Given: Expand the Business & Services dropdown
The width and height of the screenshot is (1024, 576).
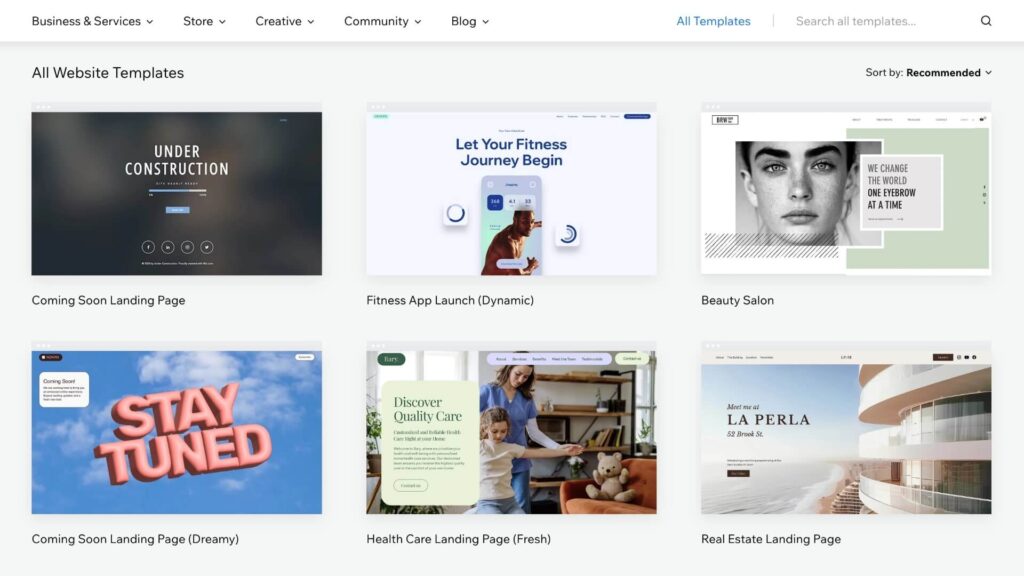Looking at the screenshot, I should (92, 20).
